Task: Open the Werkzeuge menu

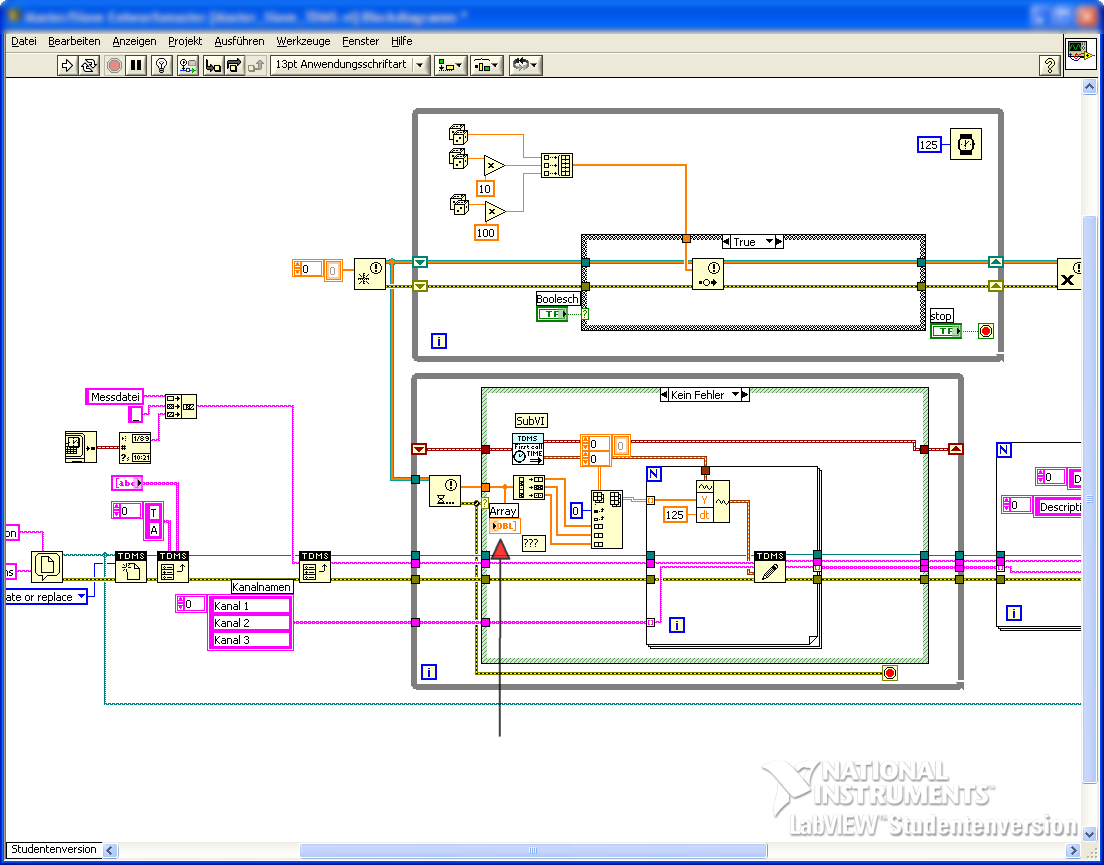Action: (x=303, y=42)
